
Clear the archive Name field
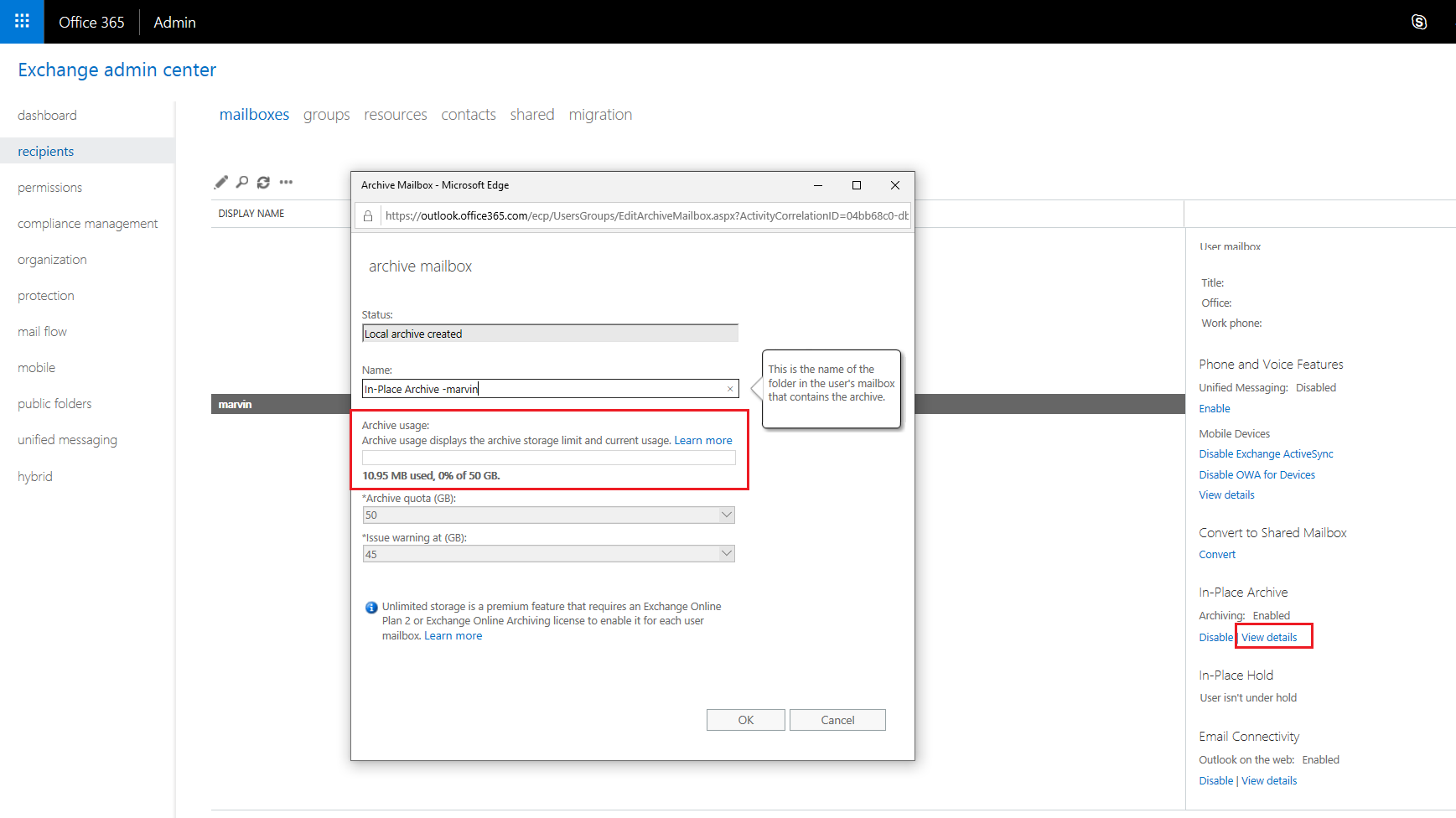coord(730,389)
